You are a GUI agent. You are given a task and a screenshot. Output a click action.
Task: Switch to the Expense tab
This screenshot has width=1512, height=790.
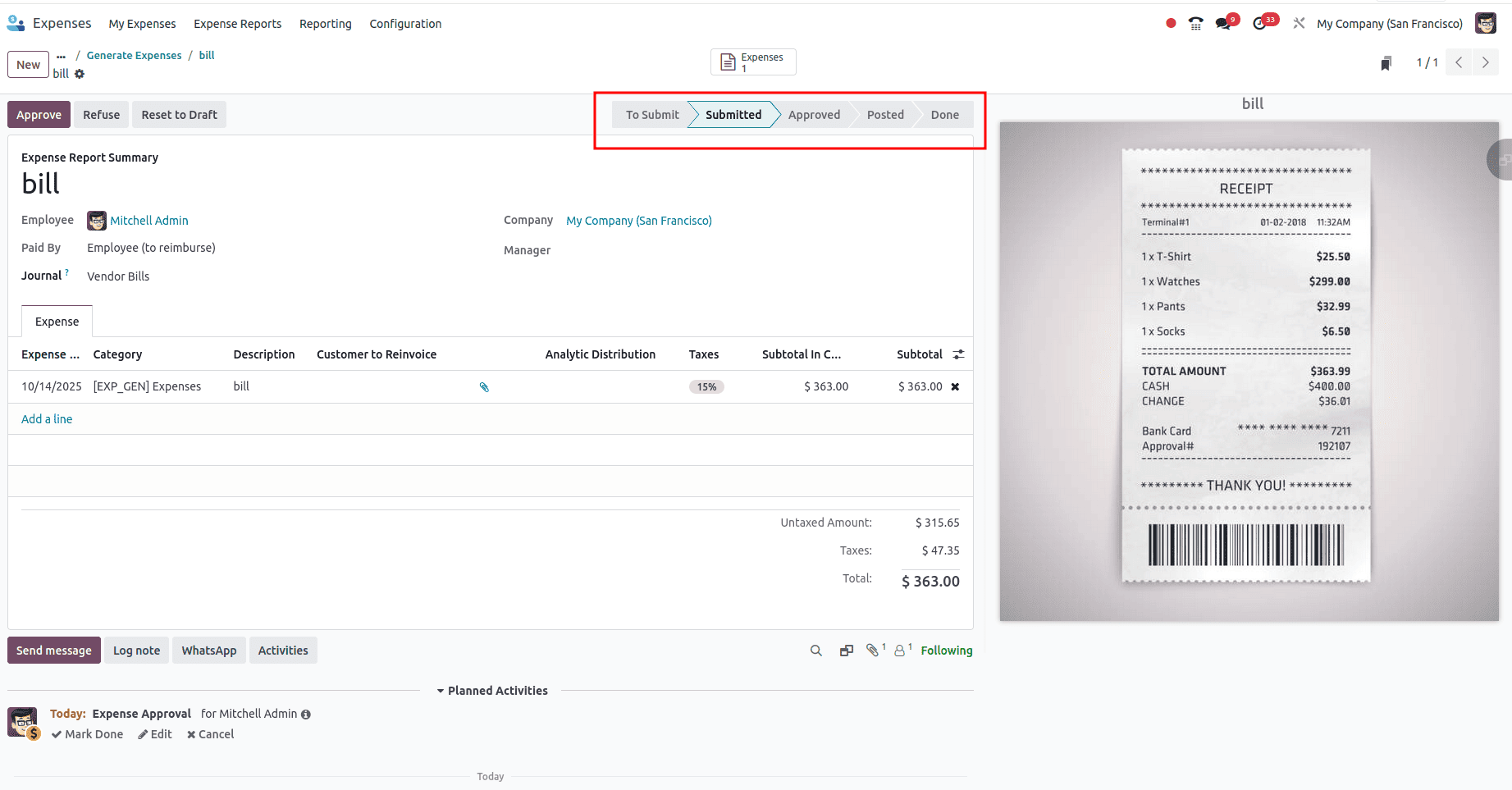click(56, 321)
